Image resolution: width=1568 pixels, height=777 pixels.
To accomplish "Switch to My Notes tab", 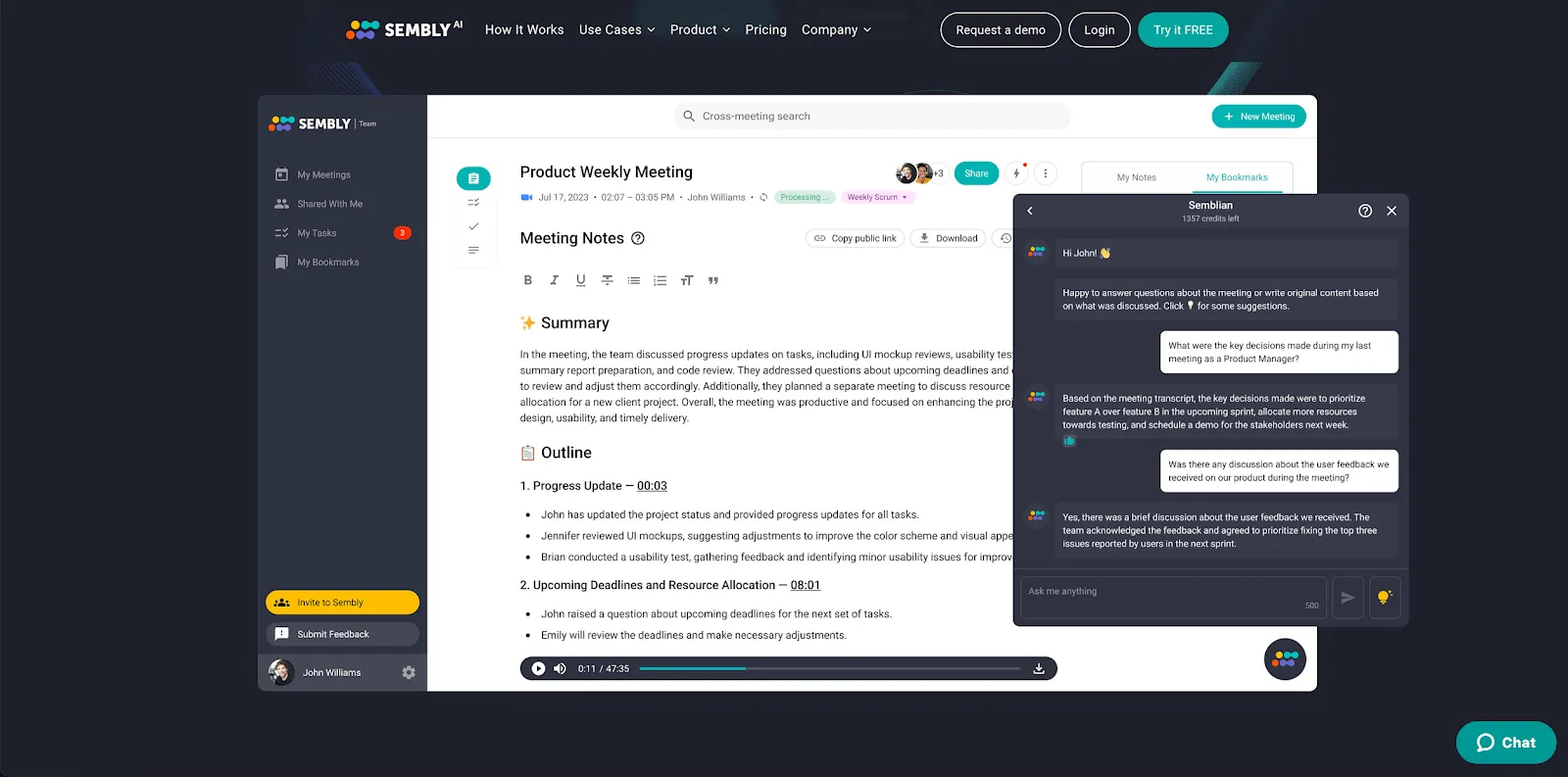I will [1136, 177].
